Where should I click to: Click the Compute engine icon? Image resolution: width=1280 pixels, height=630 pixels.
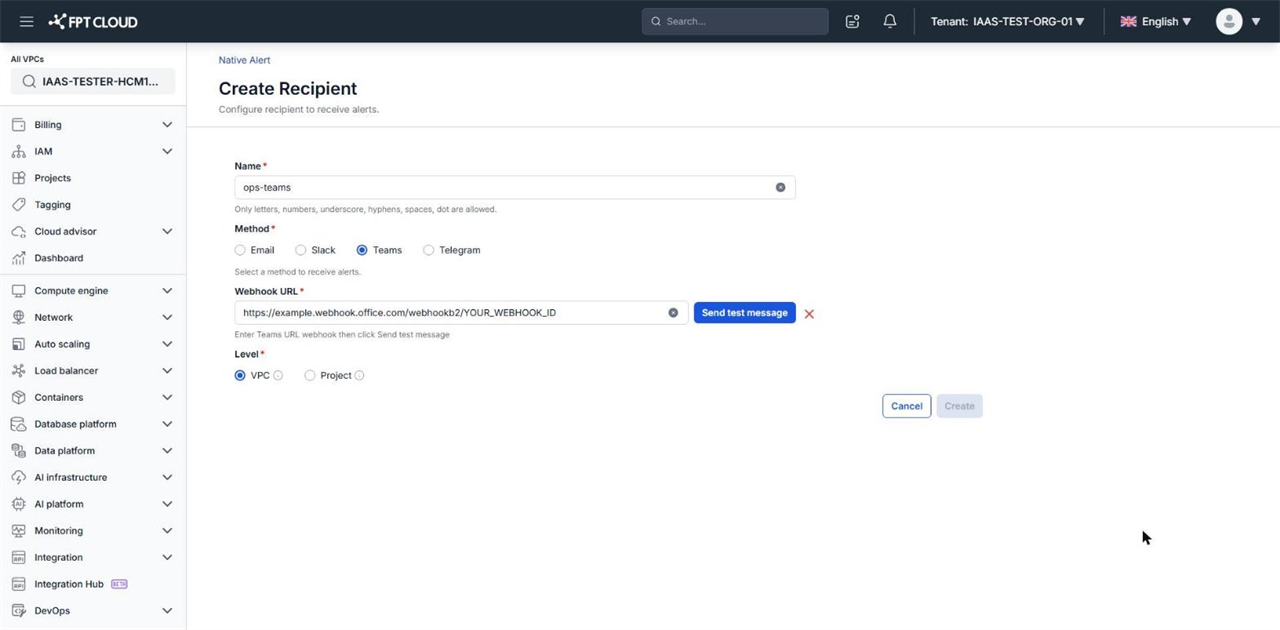click(x=18, y=291)
